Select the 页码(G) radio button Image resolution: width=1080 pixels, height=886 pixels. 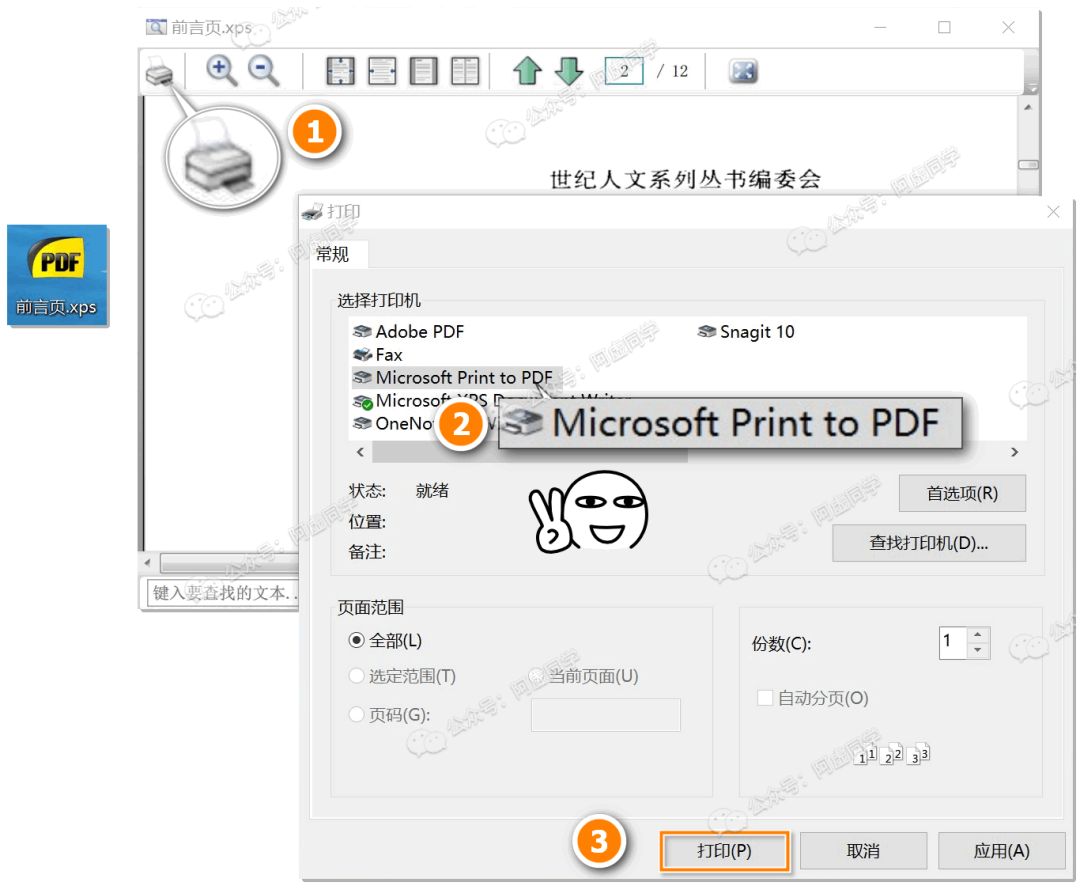pyautogui.click(x=356, y=714)
